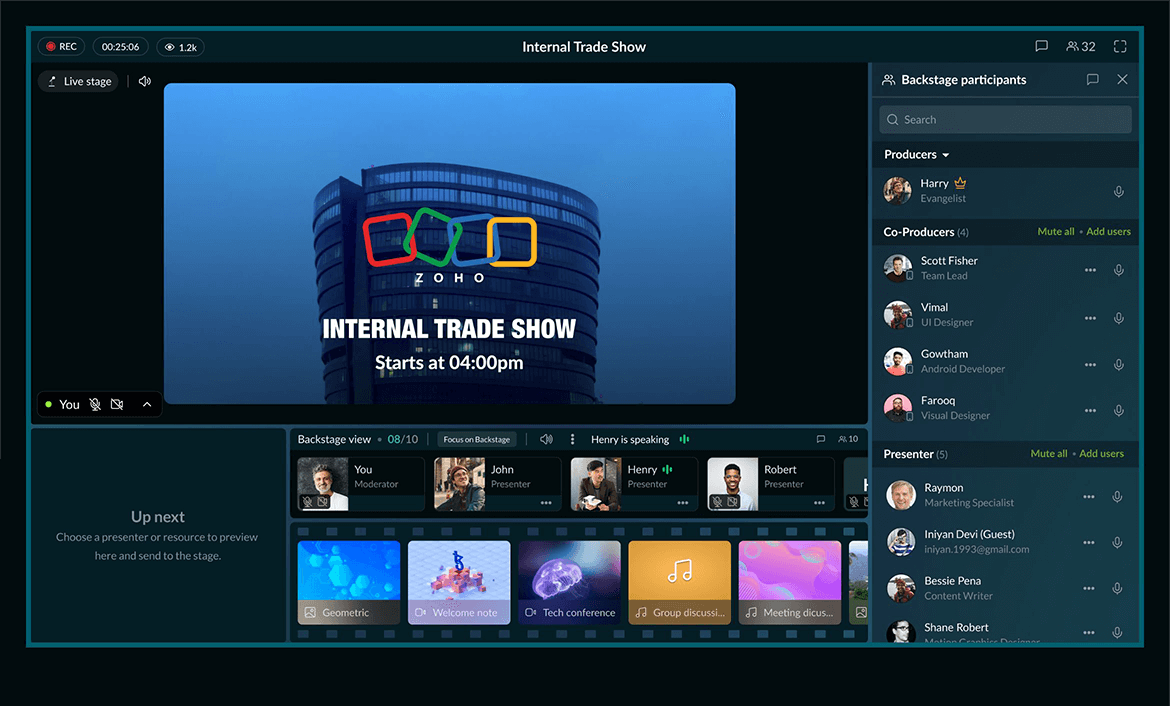Enter fullscreen mode using the expand icon
The width and height of the screenshot is (1170, 706).
click(x=1120, y=47)
